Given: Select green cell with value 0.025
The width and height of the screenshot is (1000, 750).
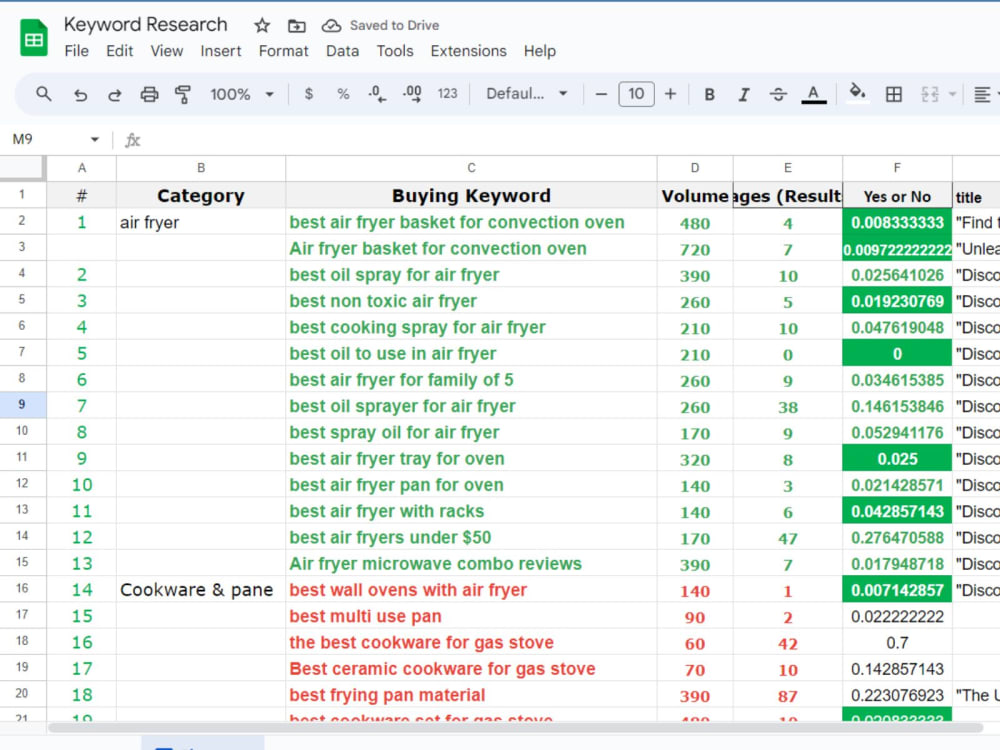Looking at the screenshot, I should 897,458.
